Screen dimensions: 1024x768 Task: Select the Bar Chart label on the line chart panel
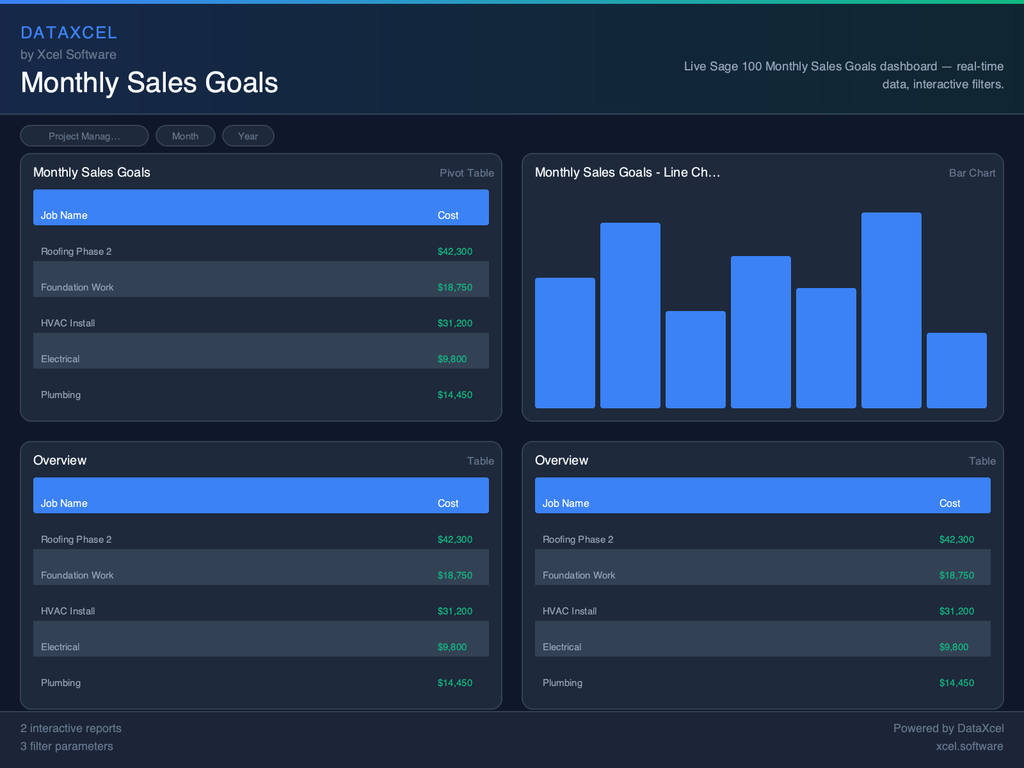[x=971, y=172]
